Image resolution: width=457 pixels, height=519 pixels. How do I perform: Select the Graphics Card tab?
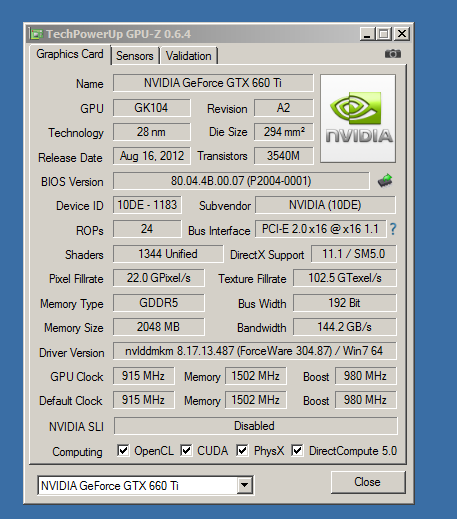click(x=70, y=54)
